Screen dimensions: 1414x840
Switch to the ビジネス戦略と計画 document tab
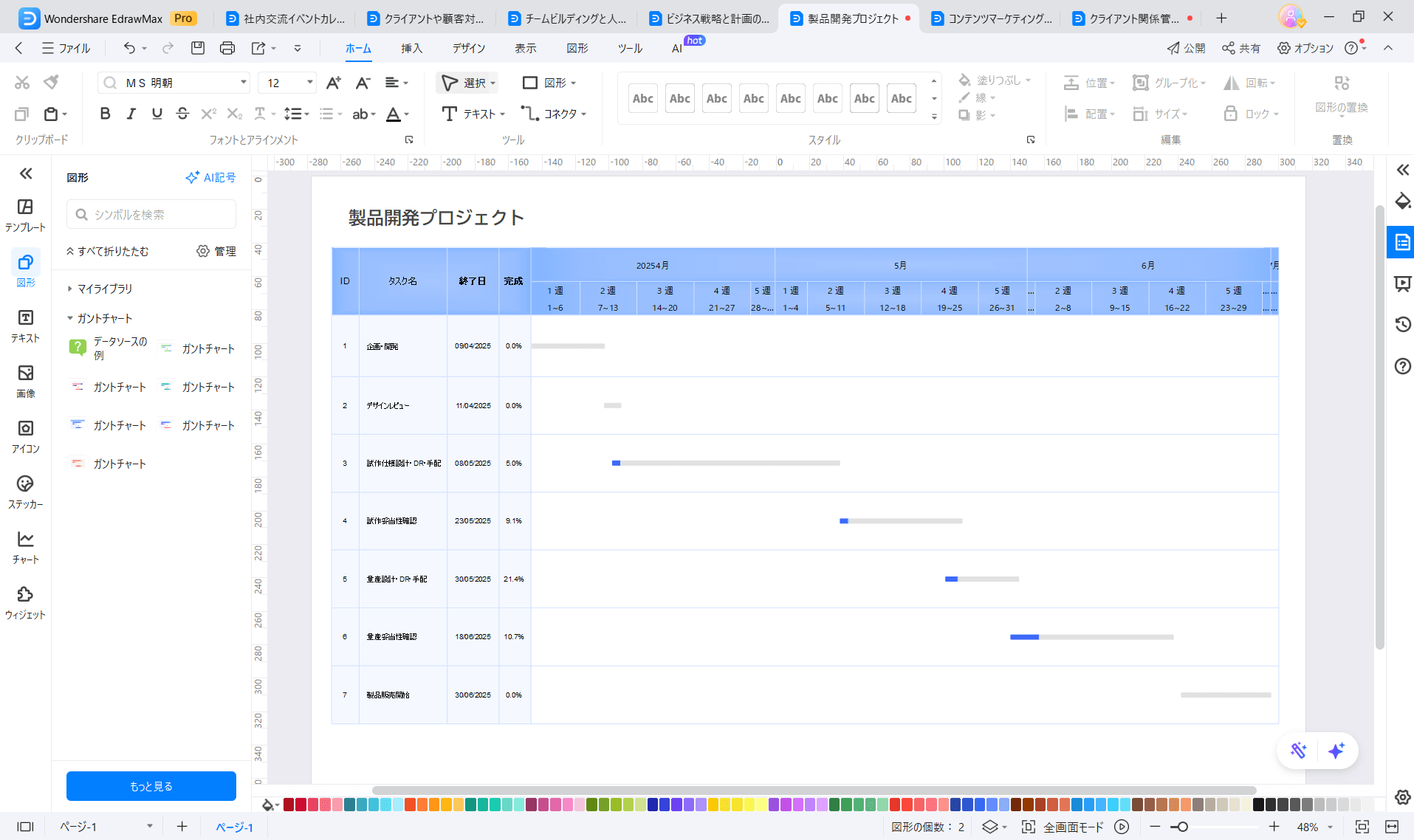707,18
